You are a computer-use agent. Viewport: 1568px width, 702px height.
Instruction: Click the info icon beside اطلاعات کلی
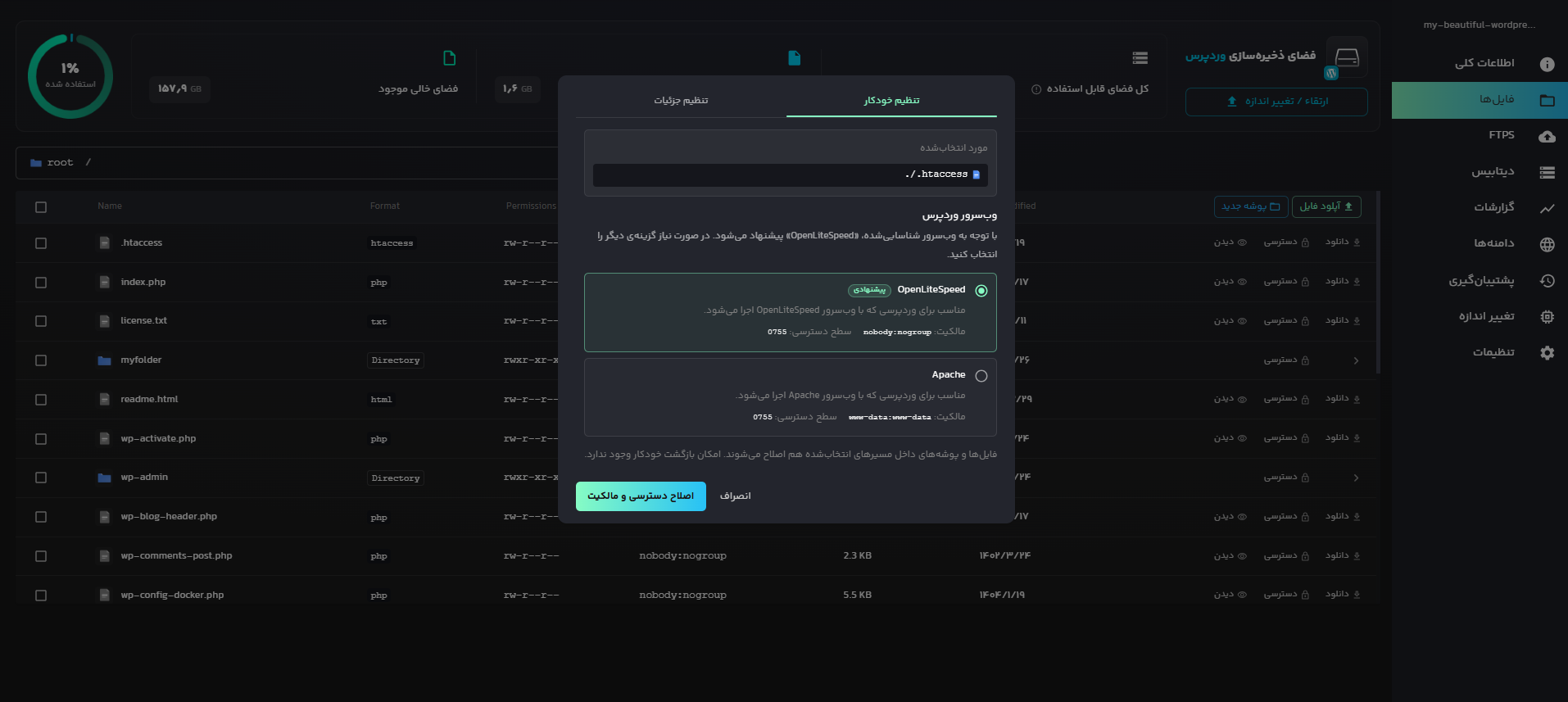(1547, 64)
